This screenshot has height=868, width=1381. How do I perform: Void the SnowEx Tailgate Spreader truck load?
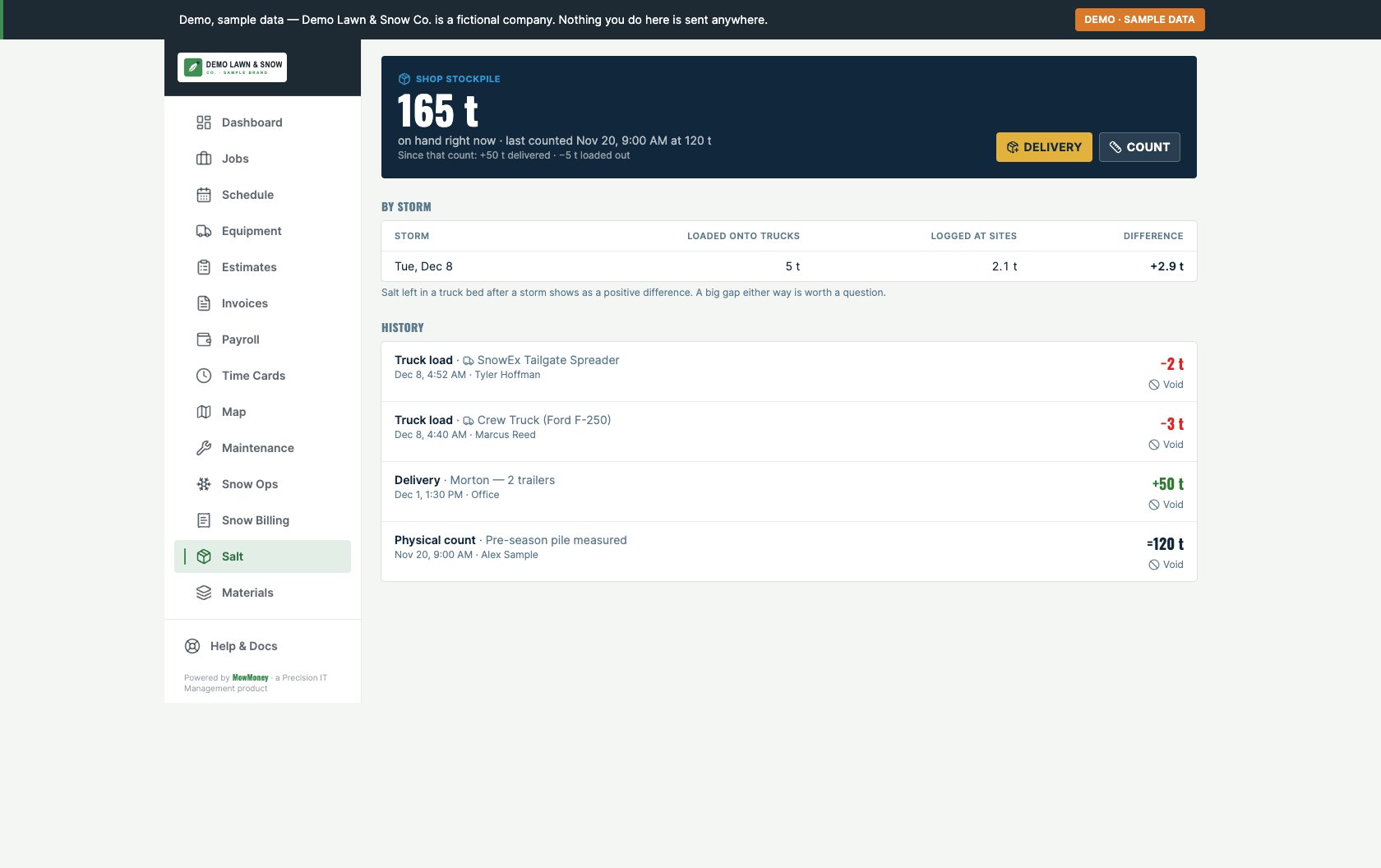pyautogui.click(x=1166, y=385)
